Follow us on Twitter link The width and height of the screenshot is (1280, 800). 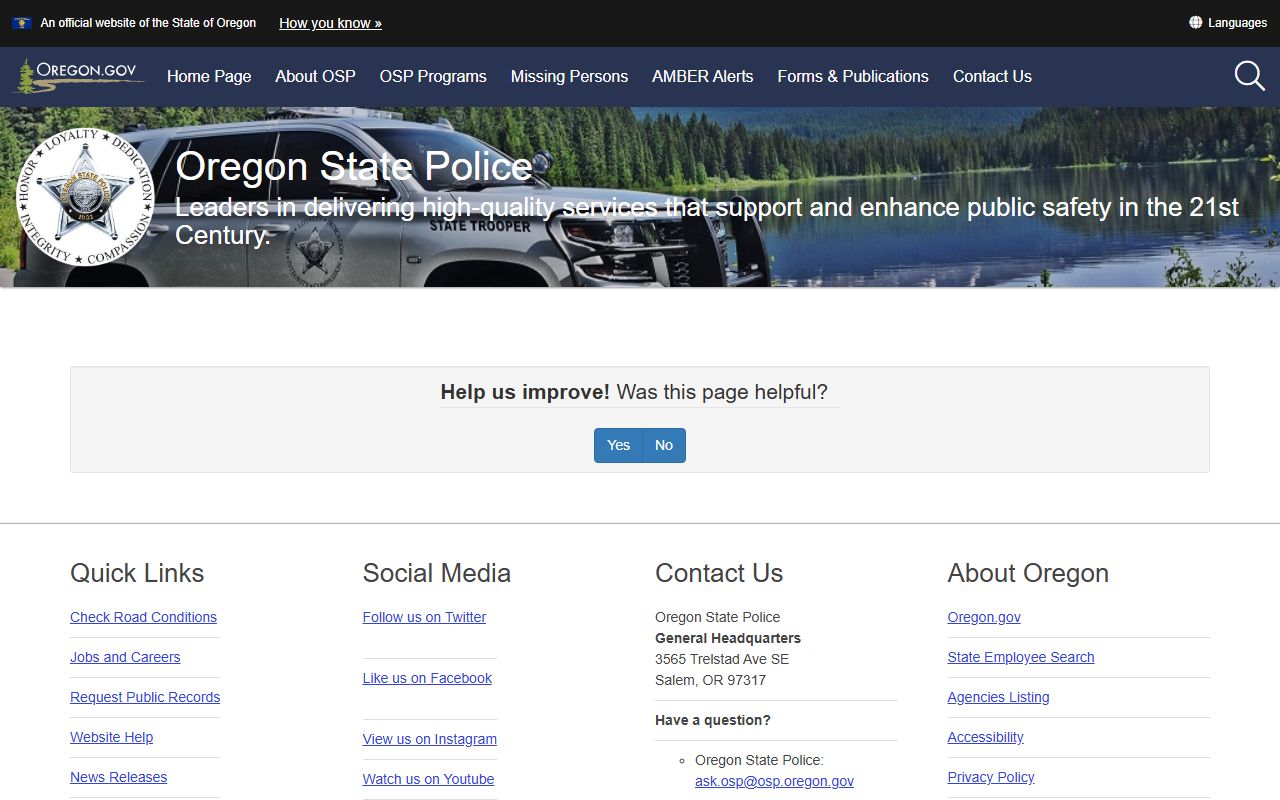tap(424, 617)
